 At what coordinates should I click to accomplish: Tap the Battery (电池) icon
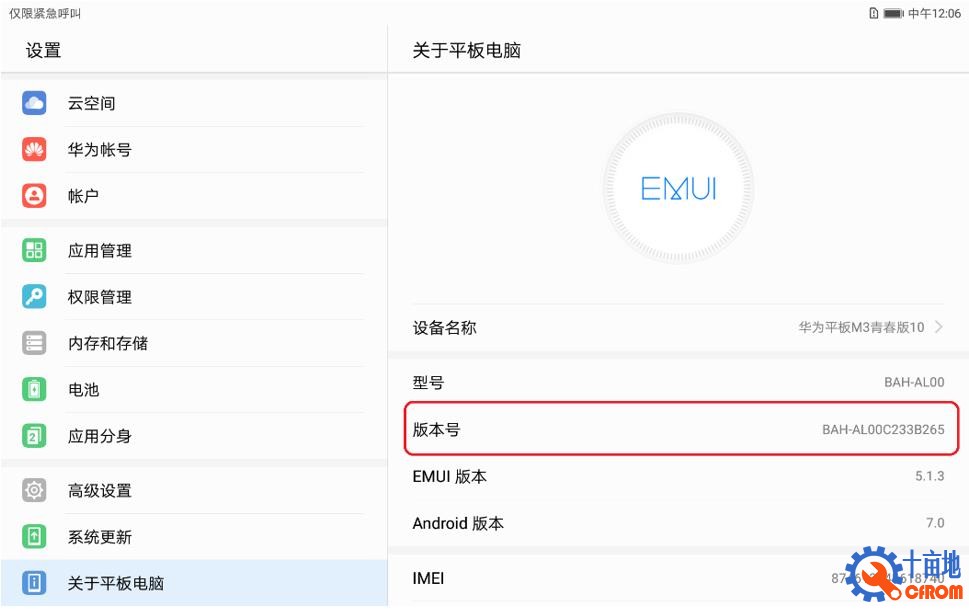pos(35,390)
